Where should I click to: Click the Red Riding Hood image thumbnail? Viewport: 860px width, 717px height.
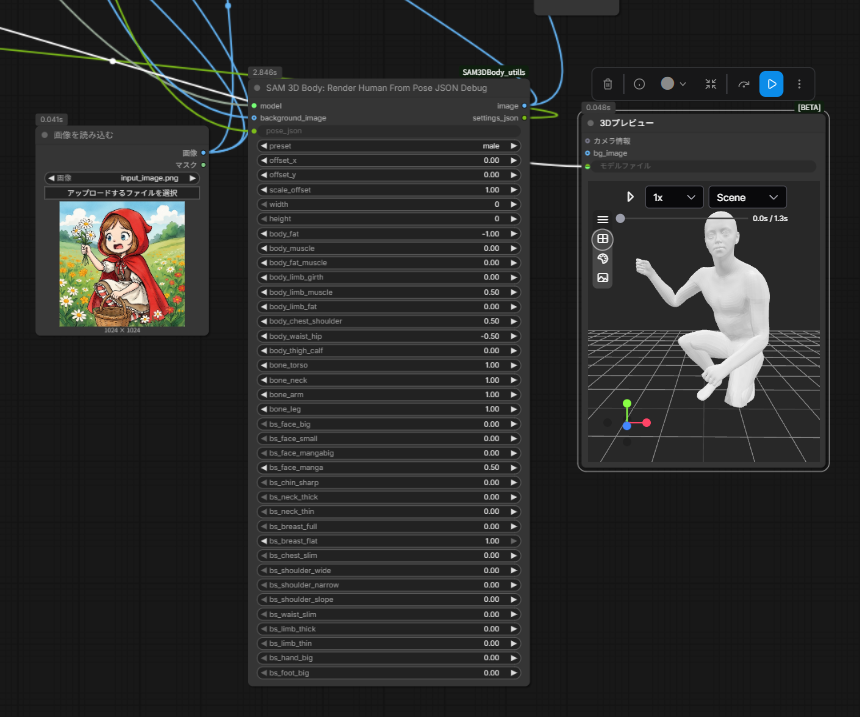tap(122, 264)
